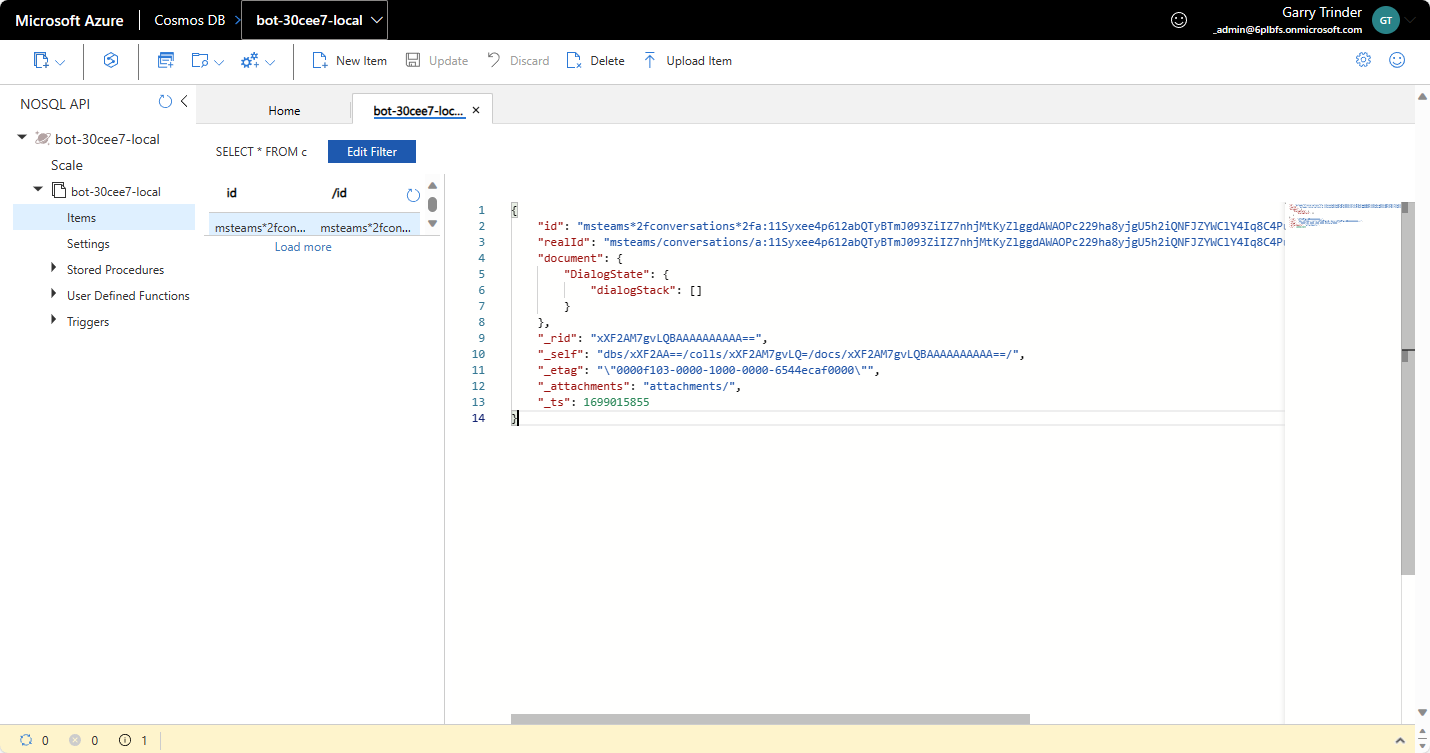Click the error count icon in status bar

[75, 740]
